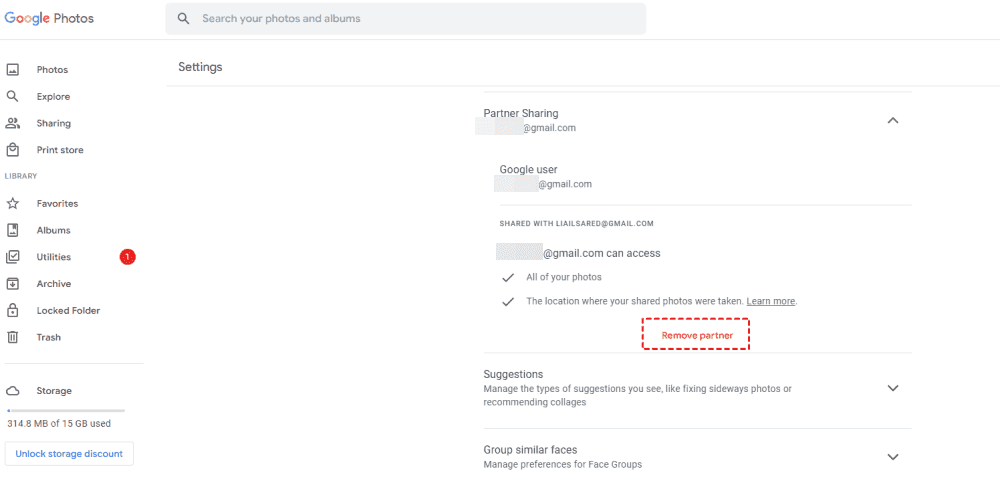
Task: Open the Archive box icon
Action: click(13, 284)
